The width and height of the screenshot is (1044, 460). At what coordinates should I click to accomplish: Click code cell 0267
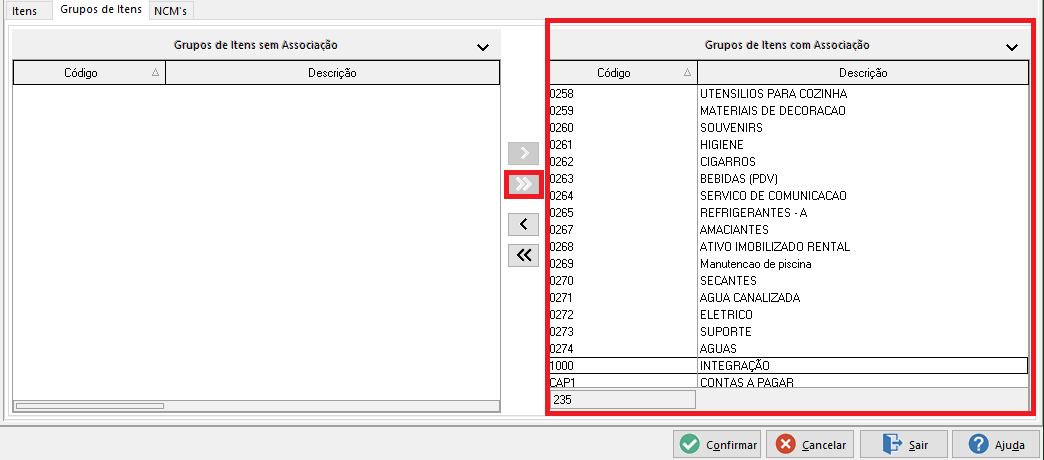623,229
